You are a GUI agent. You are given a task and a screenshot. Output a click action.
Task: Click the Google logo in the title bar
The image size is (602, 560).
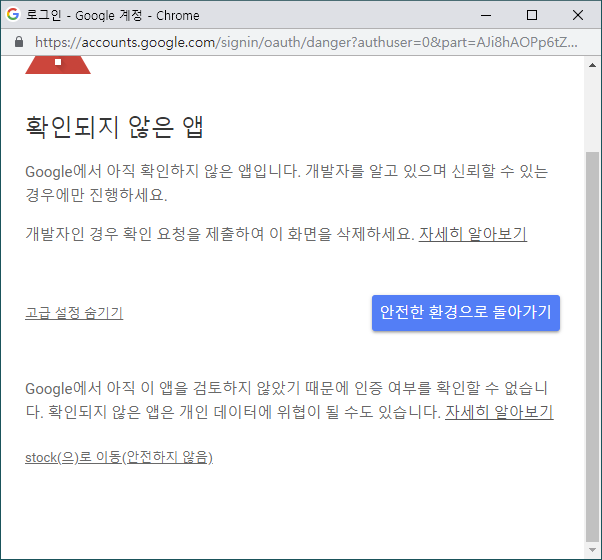[13, 15]
